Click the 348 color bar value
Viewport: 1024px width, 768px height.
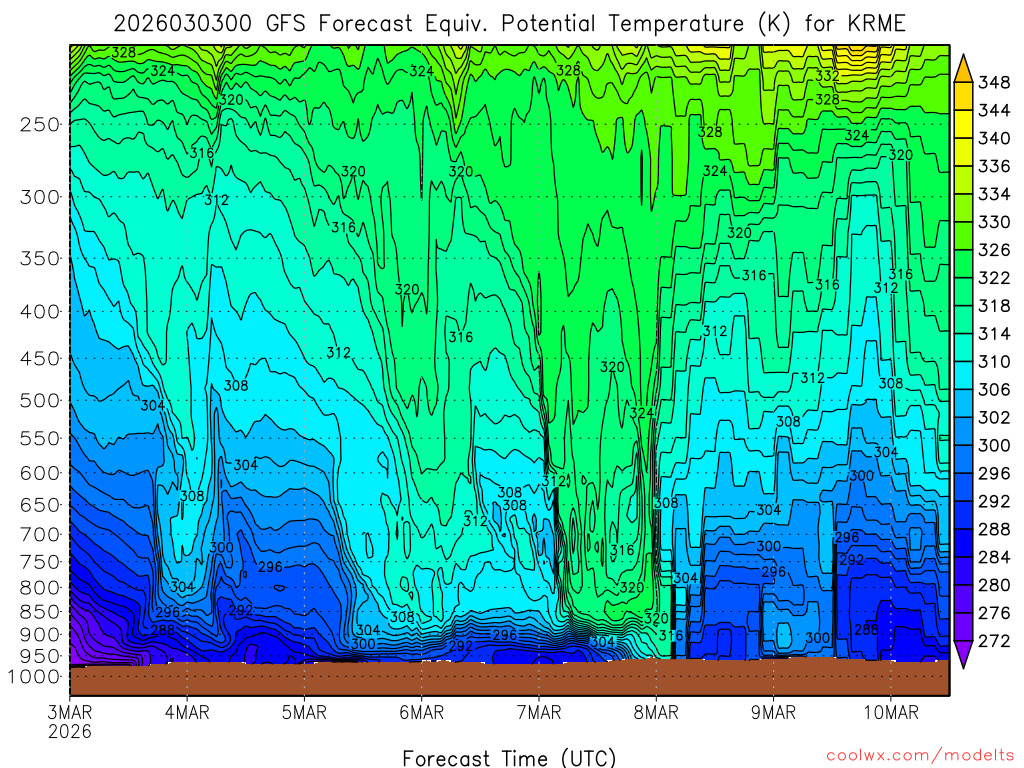[994, 82]
